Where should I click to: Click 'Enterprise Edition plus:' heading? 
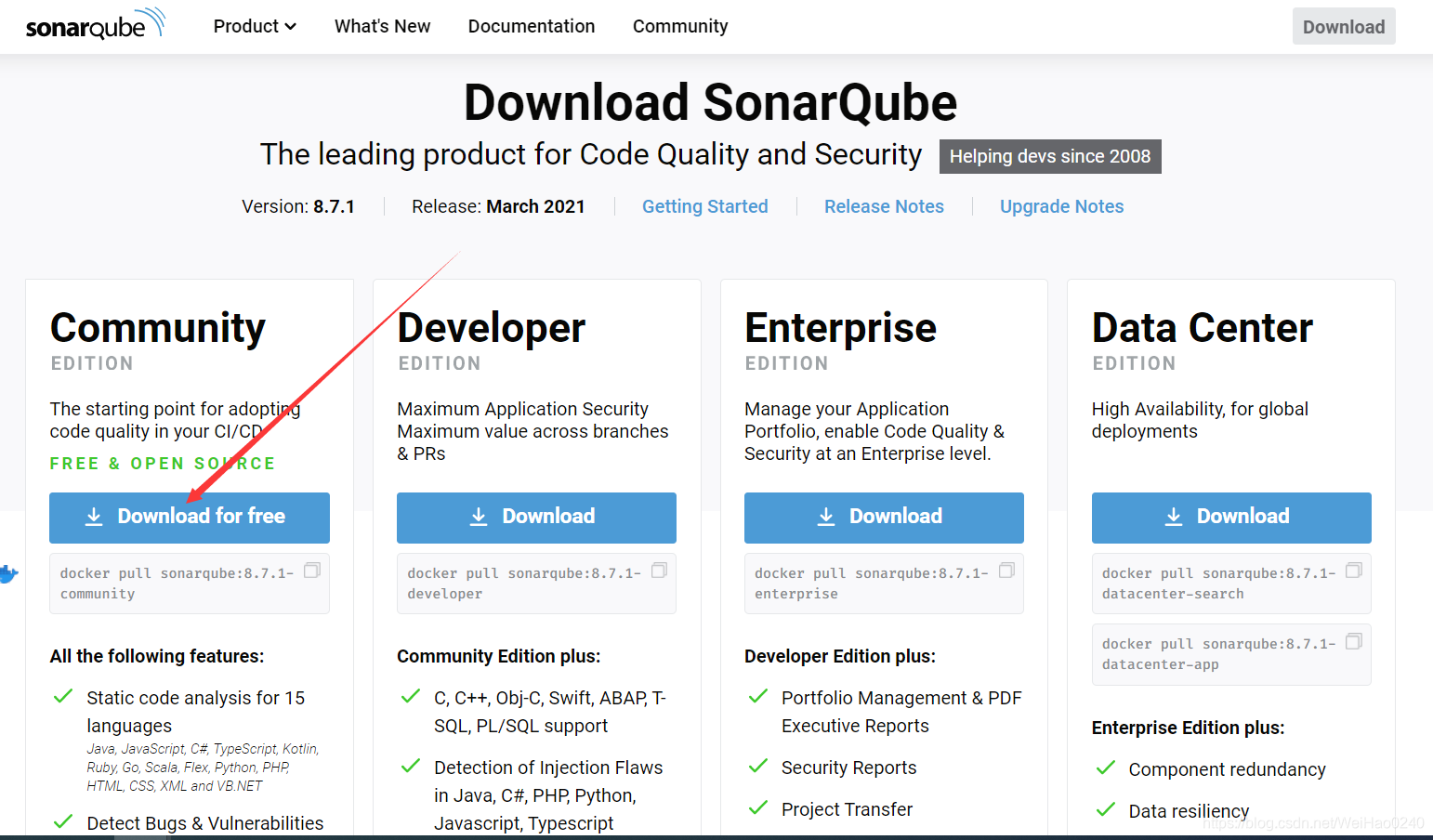[1189, 728]
